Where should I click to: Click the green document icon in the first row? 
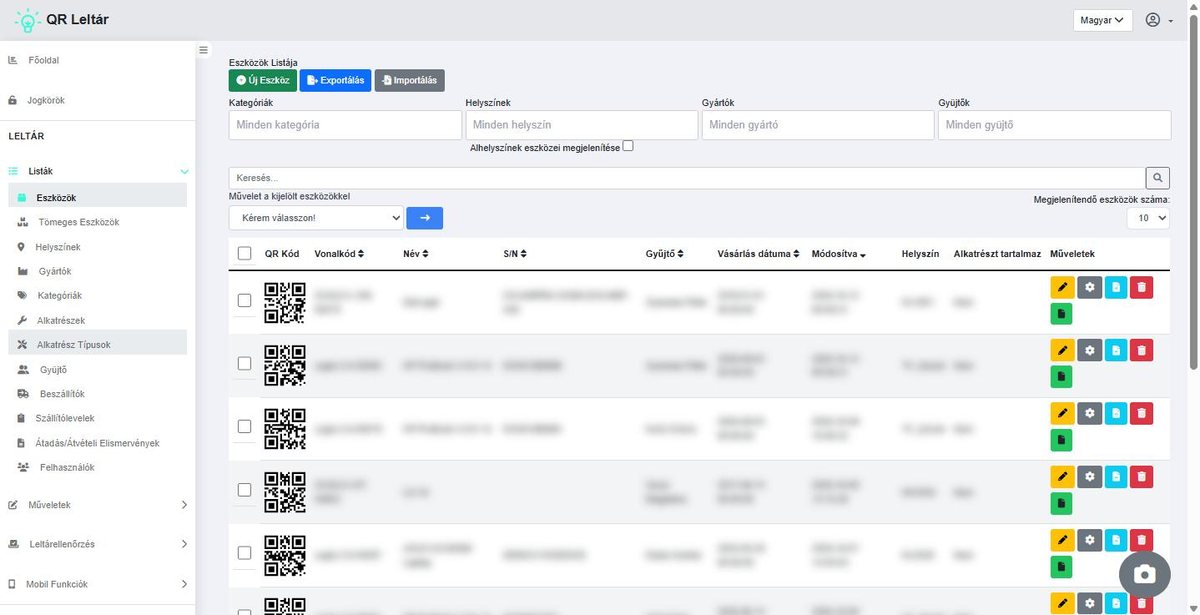[x=1062, y=314]
